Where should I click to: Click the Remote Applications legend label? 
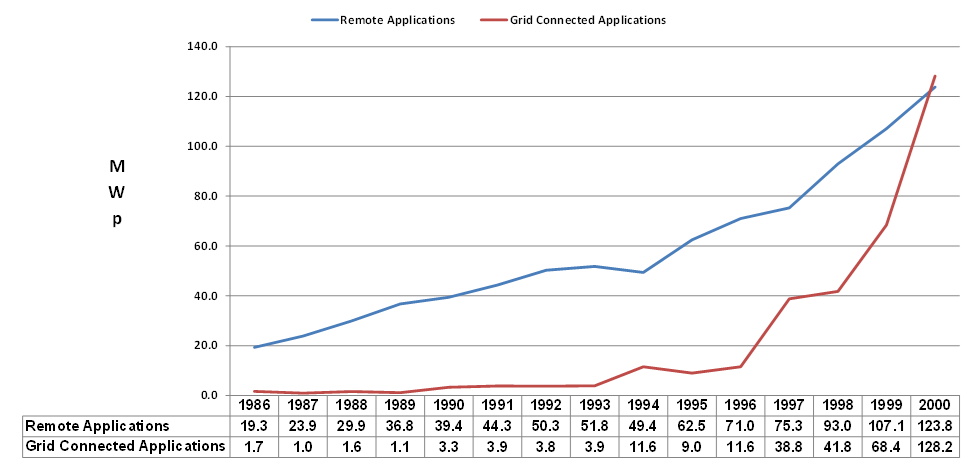(x=397, y=19)
